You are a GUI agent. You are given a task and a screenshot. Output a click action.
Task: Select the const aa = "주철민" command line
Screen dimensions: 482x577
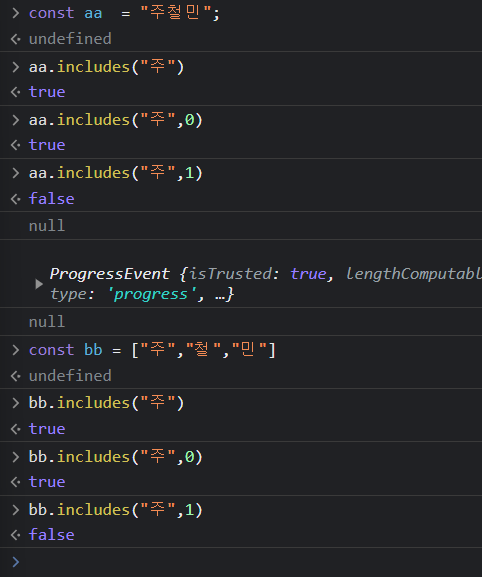(x=124, y=14)
